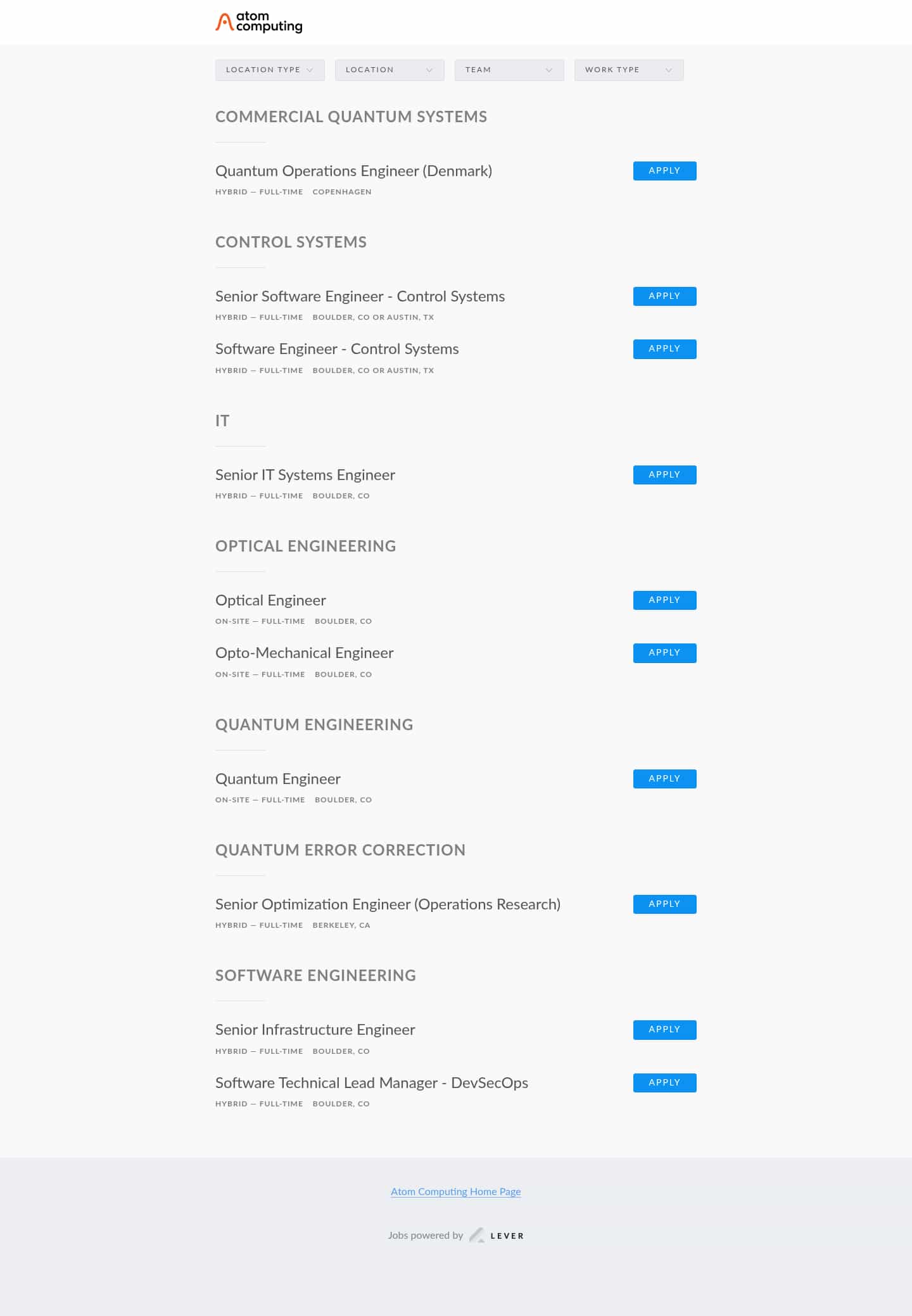Apply for Quantum Operations Engineer (Denmark)

pyautogui.click(x=664, y=171)
